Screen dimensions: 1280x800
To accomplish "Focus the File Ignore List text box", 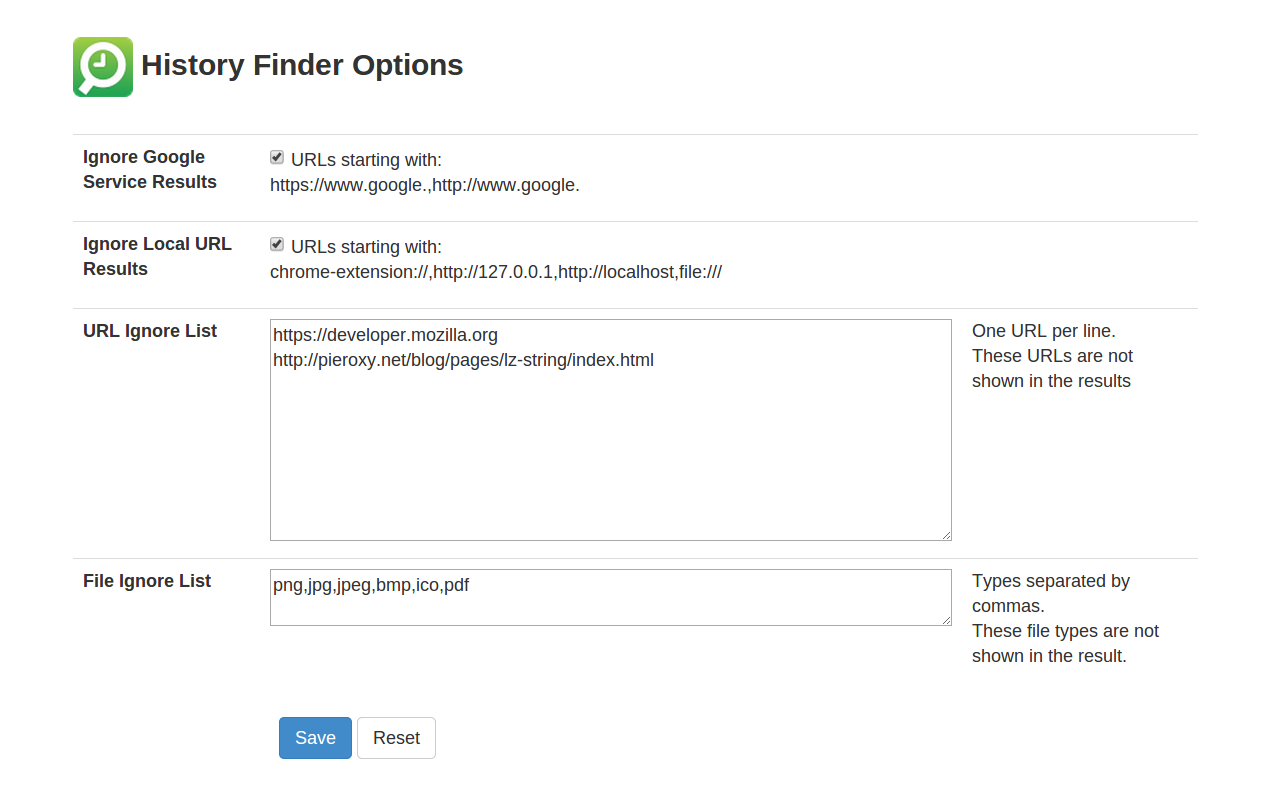I will point(610,597).
